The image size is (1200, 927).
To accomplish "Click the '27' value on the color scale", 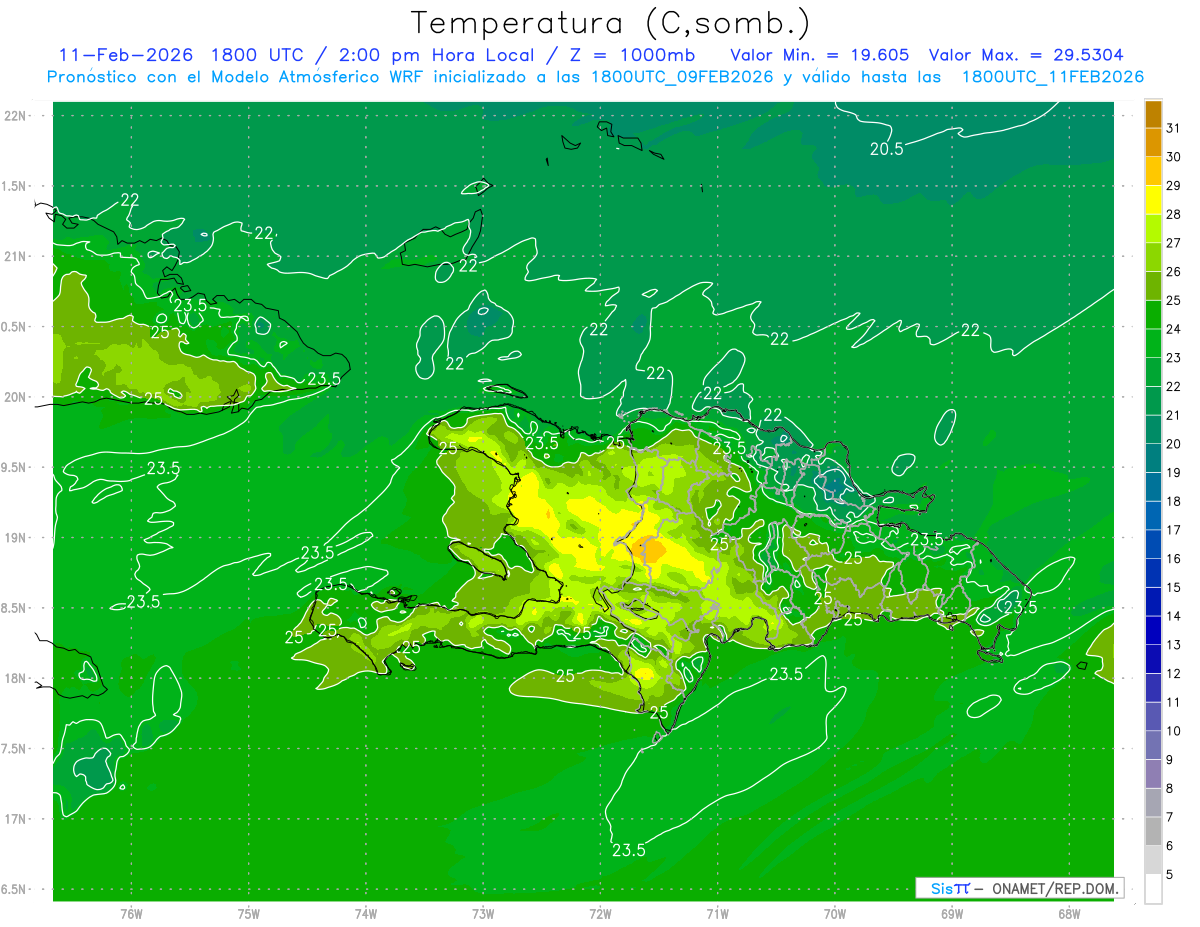I will tap(1174, 243).
